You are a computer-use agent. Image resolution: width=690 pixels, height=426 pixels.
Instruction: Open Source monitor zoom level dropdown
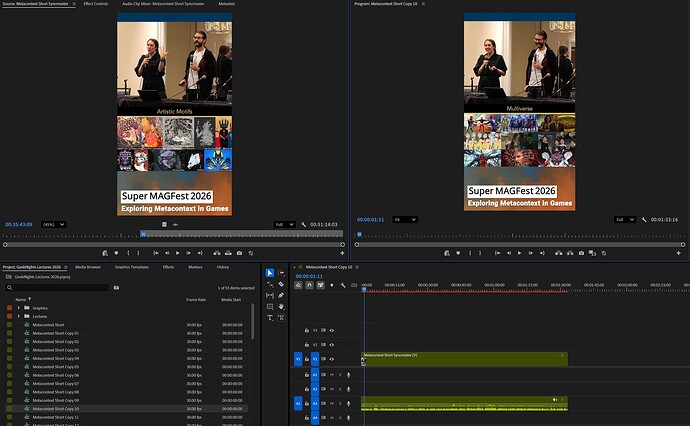(54, 224)
